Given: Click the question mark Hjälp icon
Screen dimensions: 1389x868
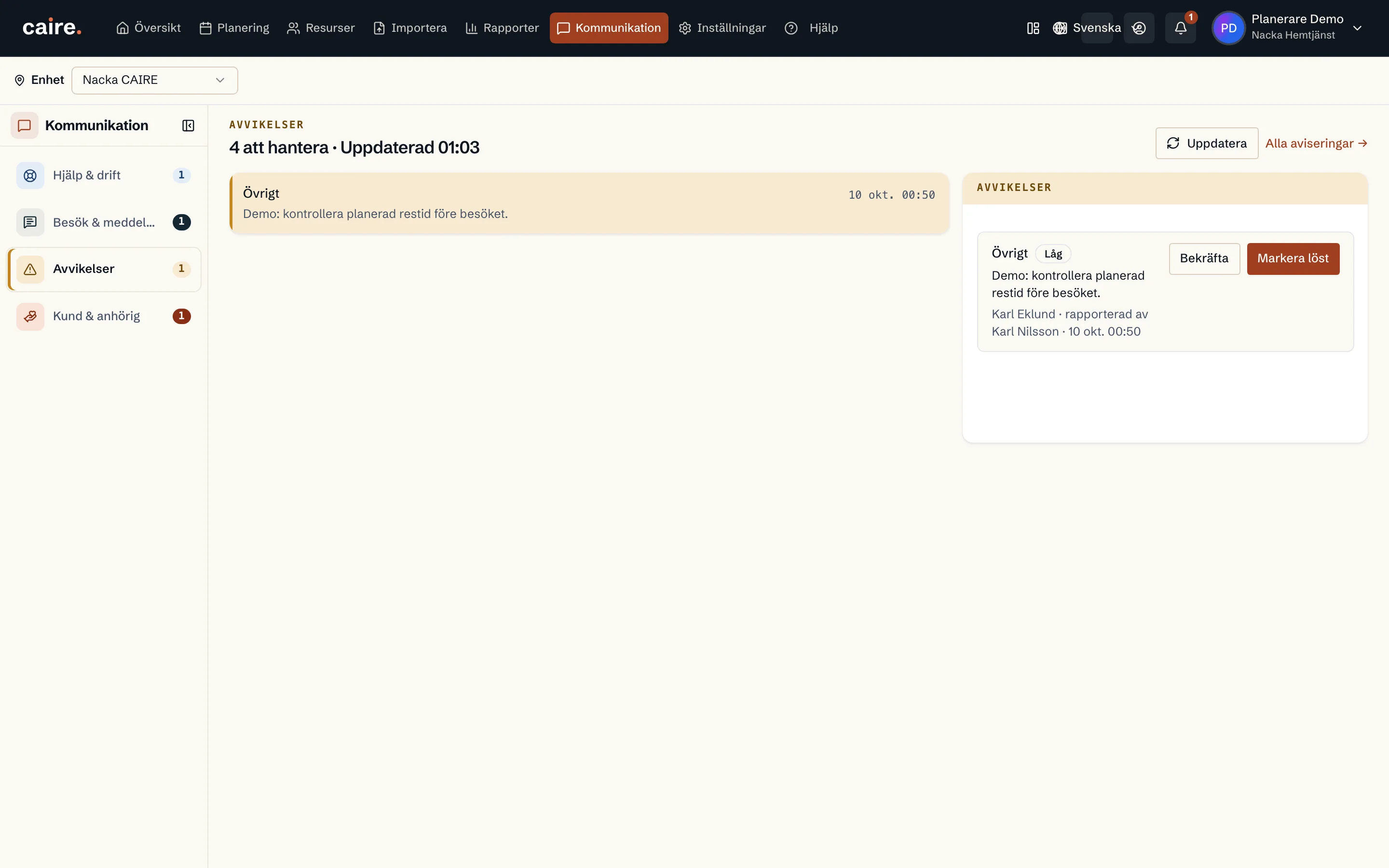Looking at the screenshot, I should coord(791,28).
